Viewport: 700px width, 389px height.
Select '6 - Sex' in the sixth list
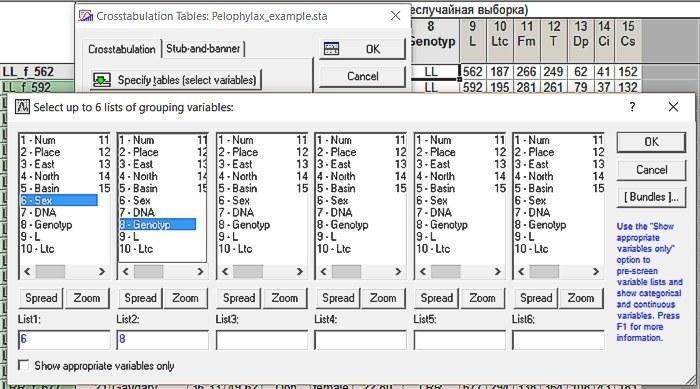coord(530,201)
